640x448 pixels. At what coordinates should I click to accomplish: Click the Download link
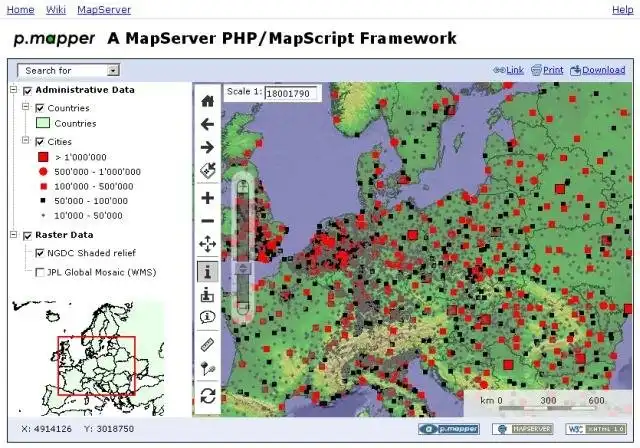598,70
